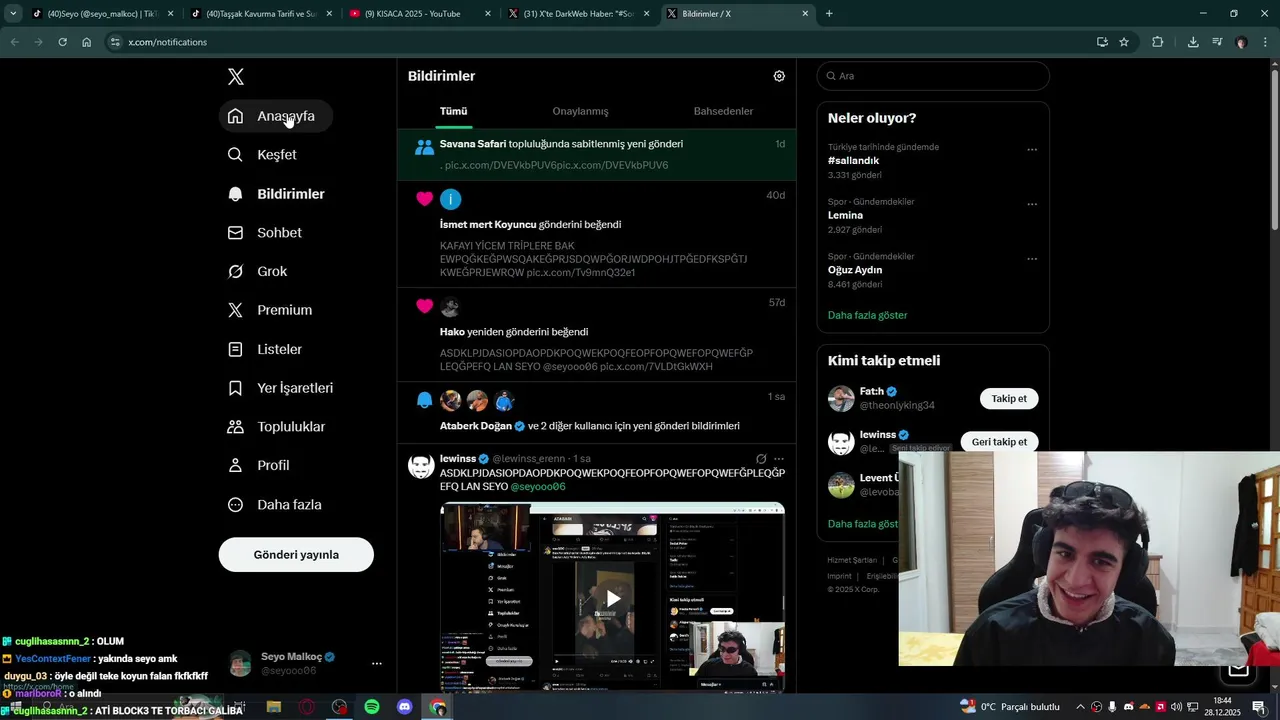
Task: Open a new browser tab
Action: [829, 14]
